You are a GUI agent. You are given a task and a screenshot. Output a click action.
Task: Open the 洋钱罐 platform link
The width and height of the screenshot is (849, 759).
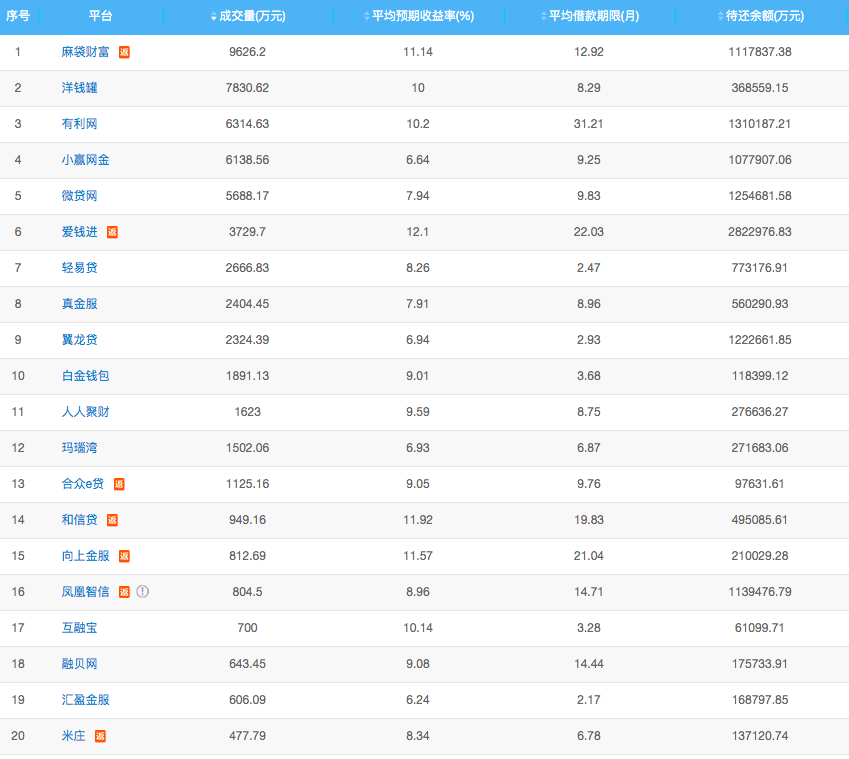click(x=80, y=88)
